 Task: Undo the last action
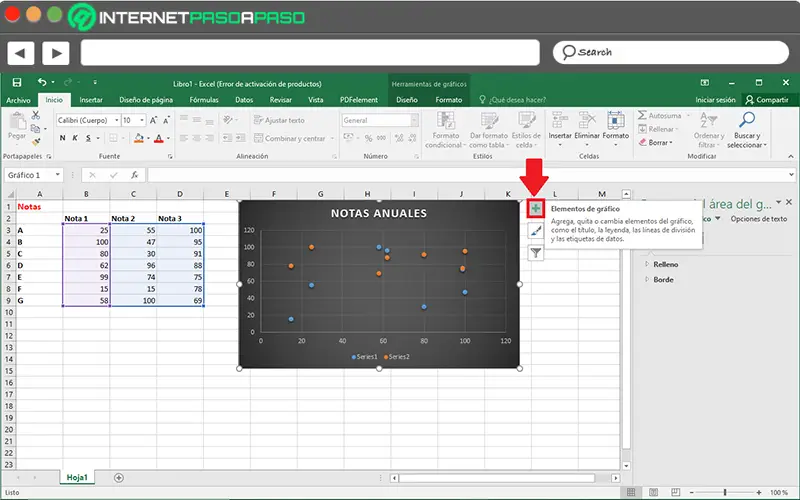42,82
